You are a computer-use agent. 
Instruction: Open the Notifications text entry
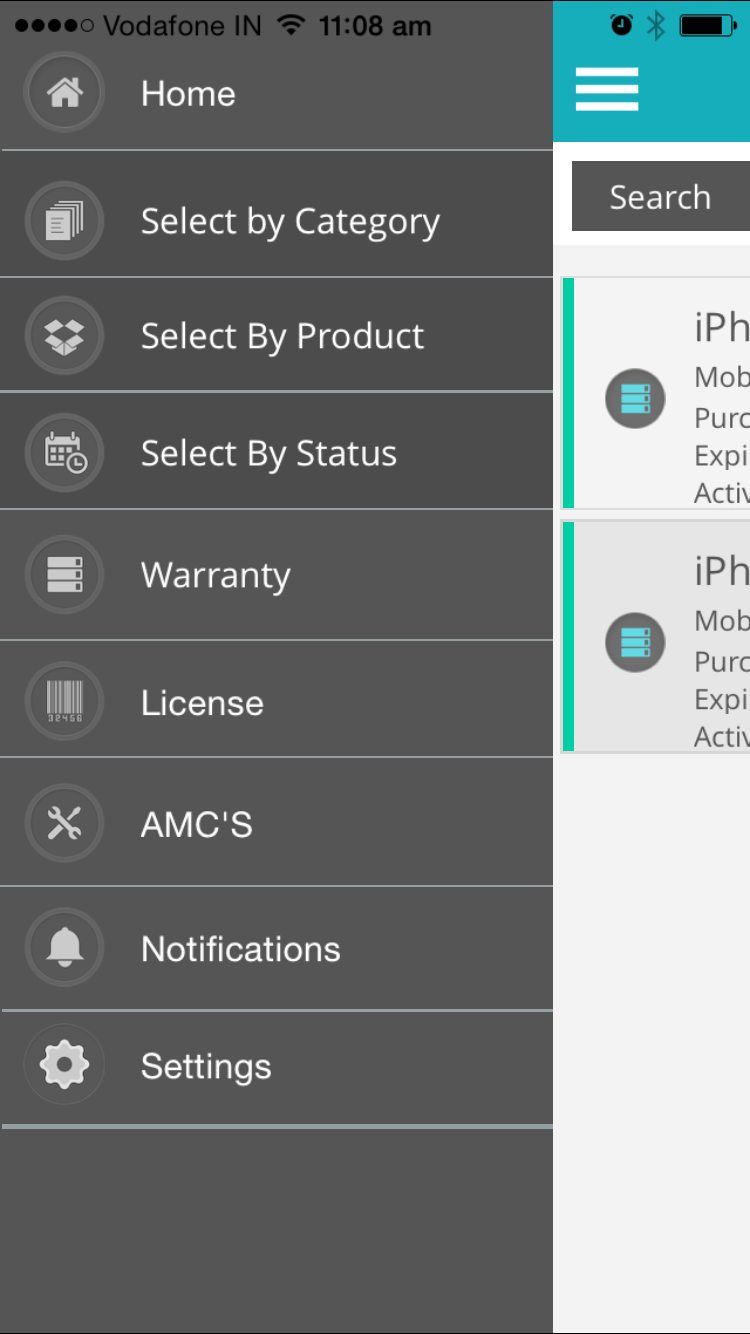point(241,949)
